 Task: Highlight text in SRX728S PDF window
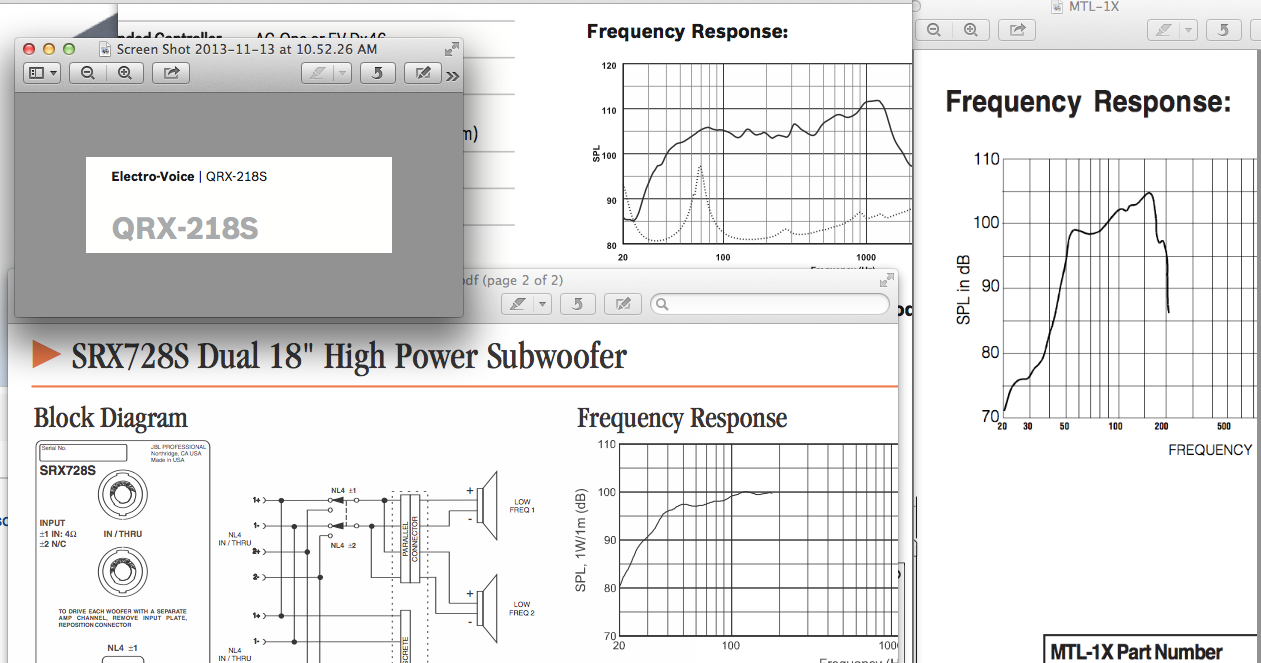point(518,304)
